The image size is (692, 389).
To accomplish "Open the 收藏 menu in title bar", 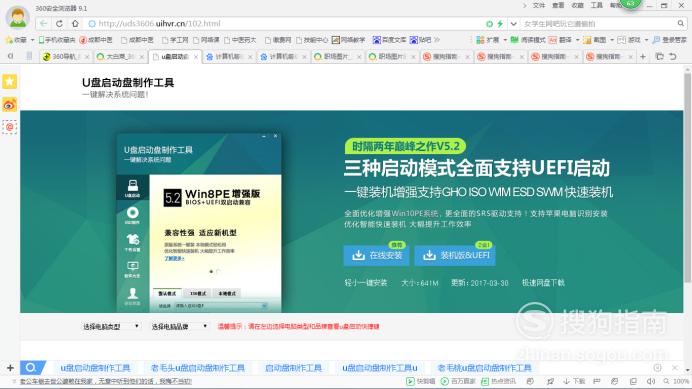I will [x=578, y=5].
